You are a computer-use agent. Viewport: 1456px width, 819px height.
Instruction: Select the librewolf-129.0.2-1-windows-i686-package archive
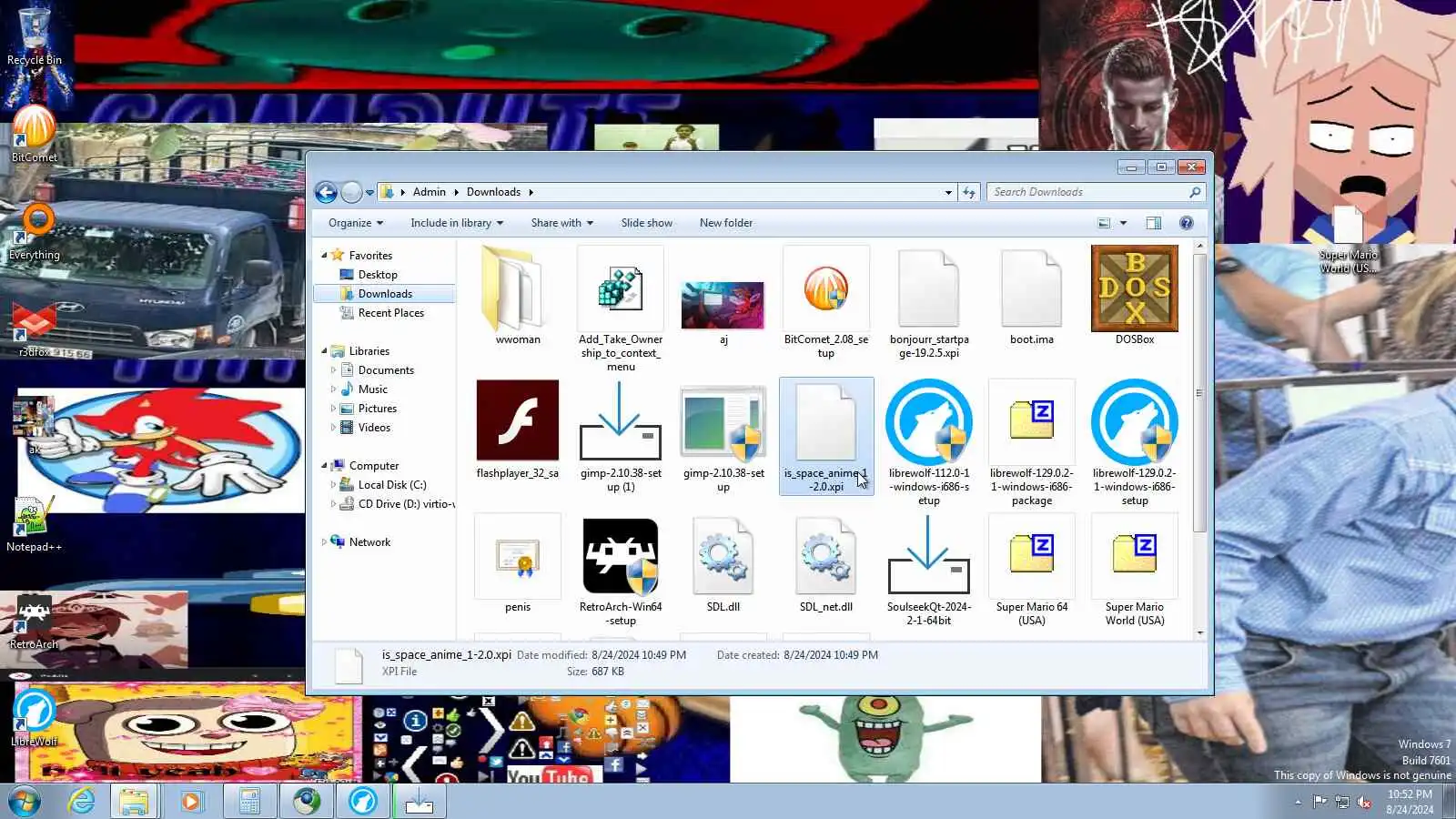1032,443
